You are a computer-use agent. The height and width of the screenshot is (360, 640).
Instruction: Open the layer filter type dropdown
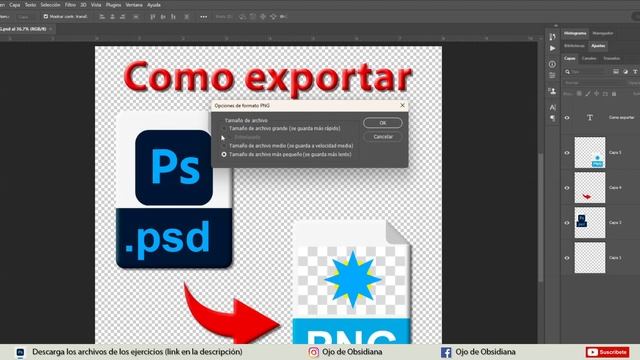click(x=586, y=72)
